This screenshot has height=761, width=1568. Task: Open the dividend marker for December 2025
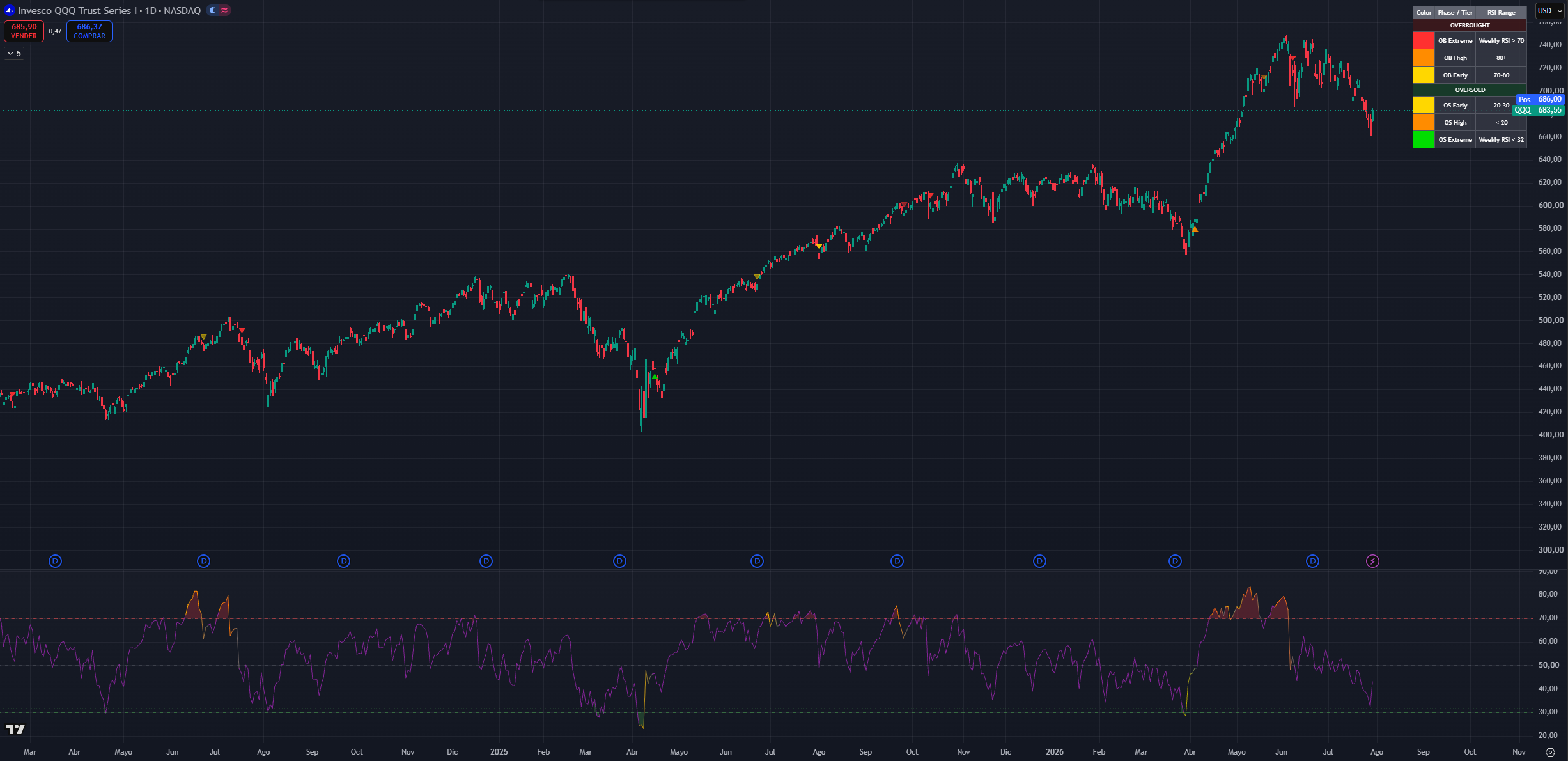[x=1040, y=561]
